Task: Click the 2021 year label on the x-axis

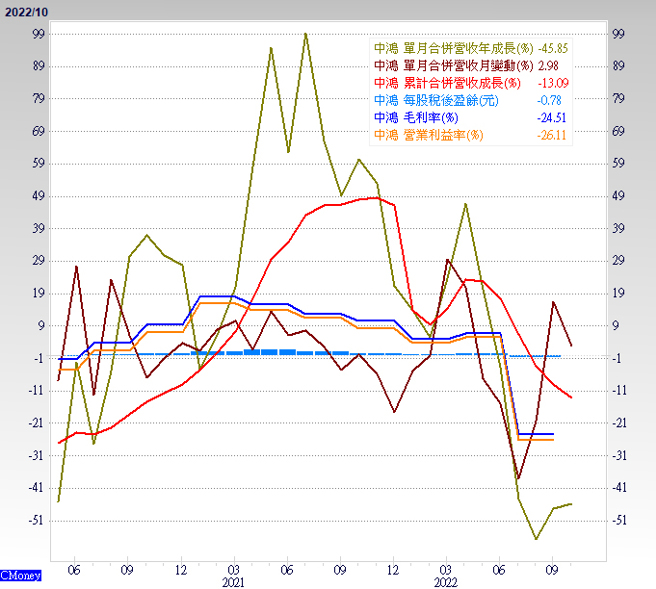Action: point(232,581)
